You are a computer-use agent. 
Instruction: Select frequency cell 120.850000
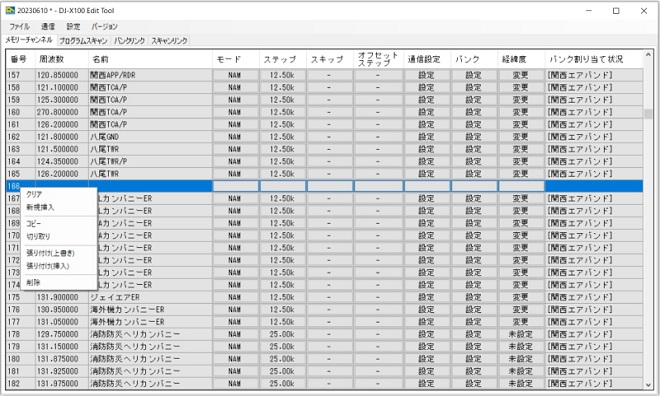click(62, 75)
